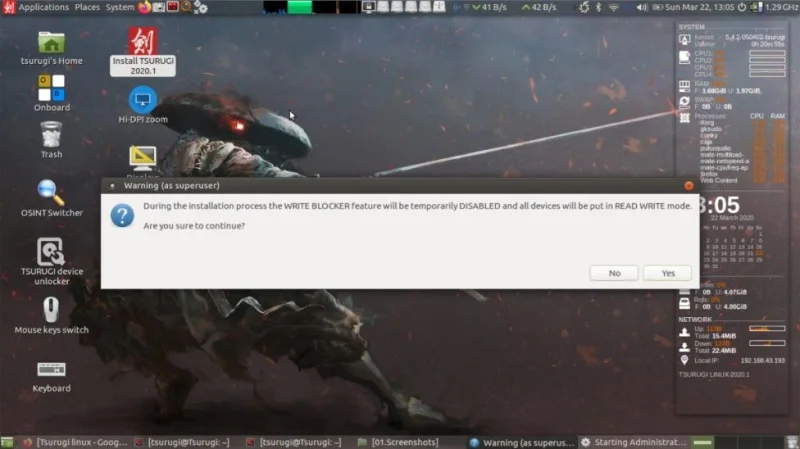Image resolution: width=800 pixels, height=449 pixels.
Task: Switch to the Warning (as superuser) taskbar item
Action: click(x=521, y=442)
